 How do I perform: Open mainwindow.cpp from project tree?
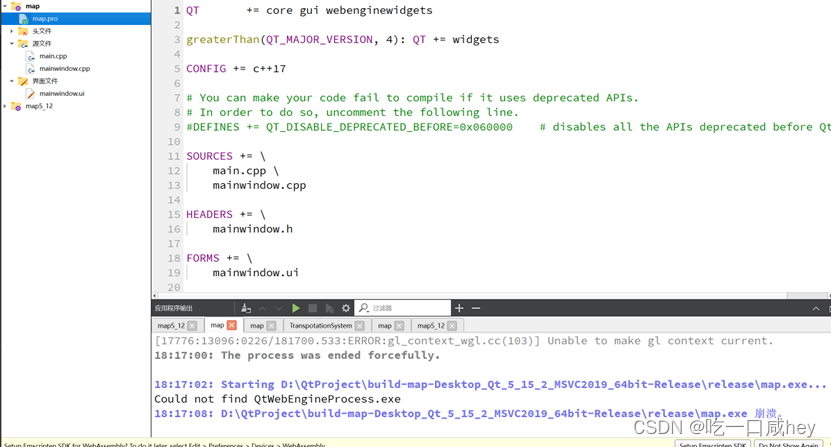tap(65, 68)
